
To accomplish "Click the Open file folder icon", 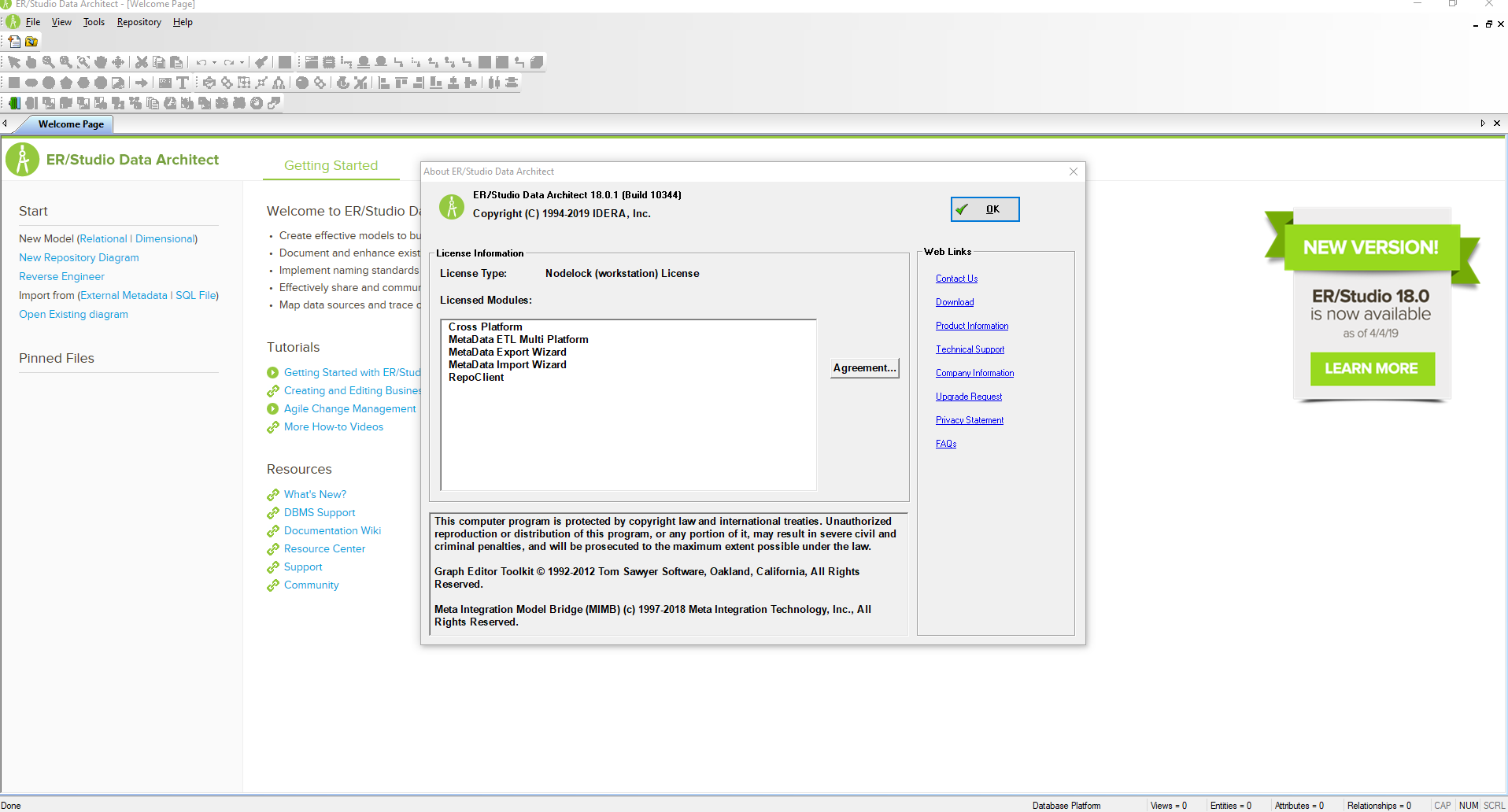I will [x=31, y=42].
